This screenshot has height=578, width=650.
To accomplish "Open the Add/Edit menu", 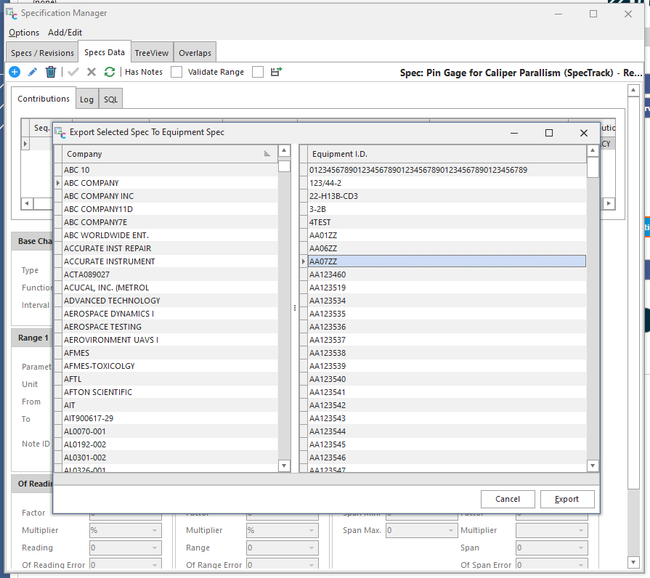I will click(x=65, y=33).
